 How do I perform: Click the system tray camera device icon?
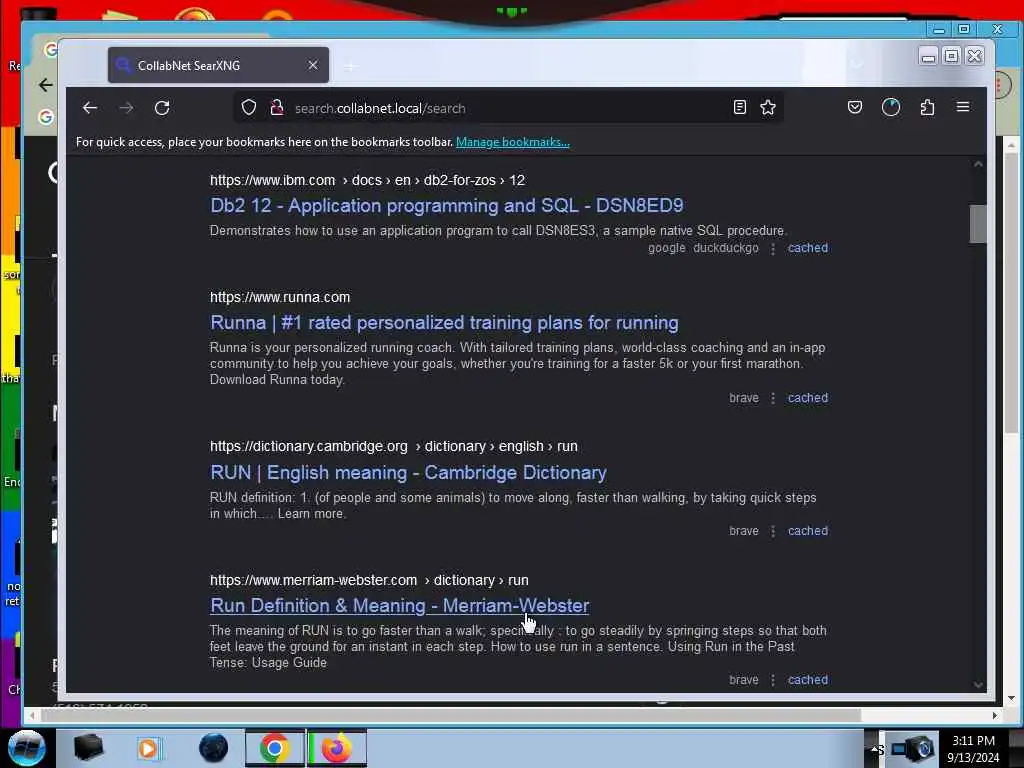point(914,748)
